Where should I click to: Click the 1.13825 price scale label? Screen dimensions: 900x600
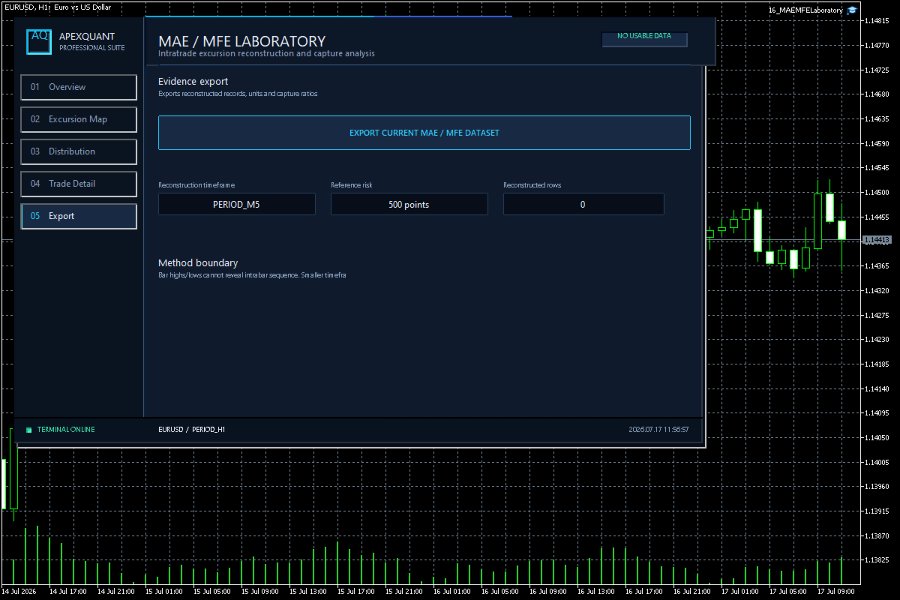click(876, 560)
